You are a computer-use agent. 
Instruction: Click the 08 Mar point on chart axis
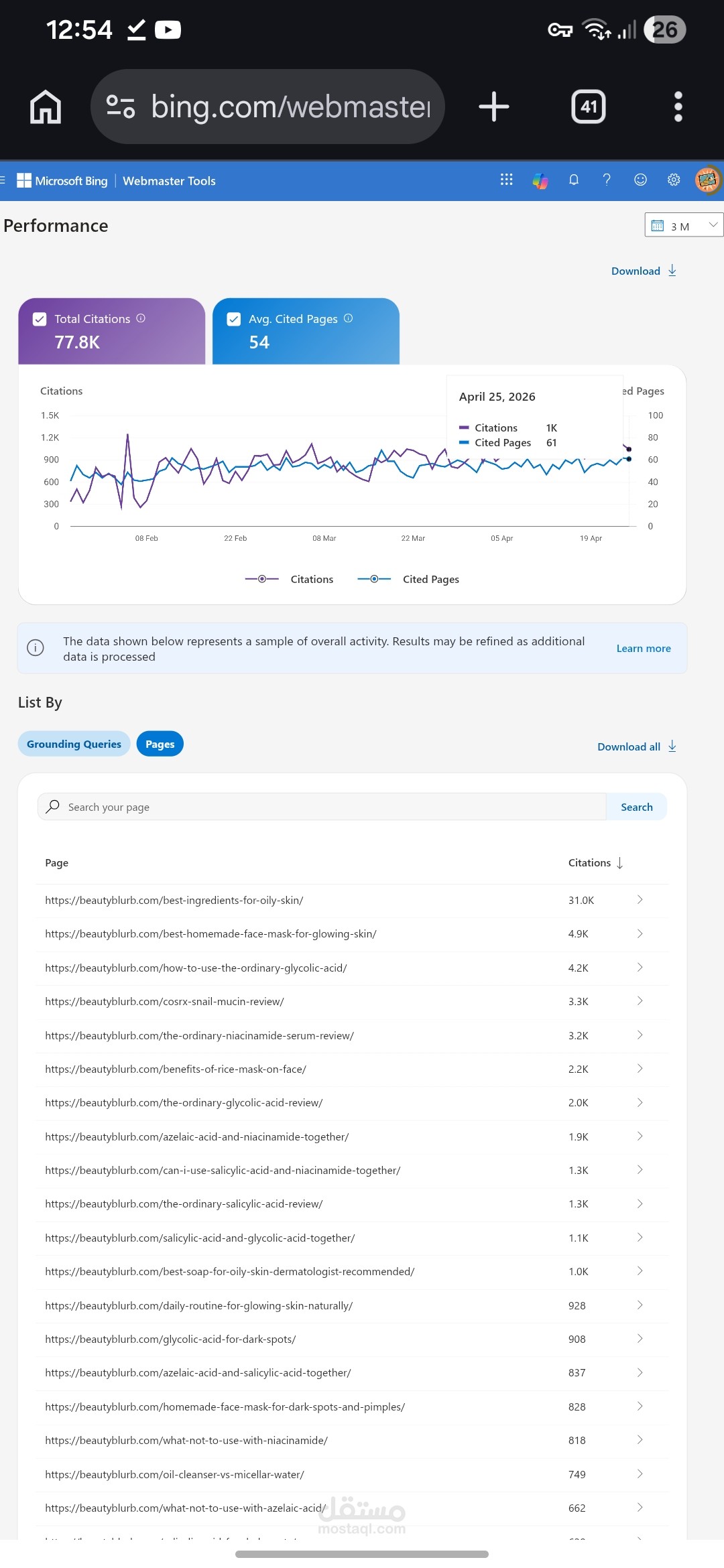coord(324,538)
